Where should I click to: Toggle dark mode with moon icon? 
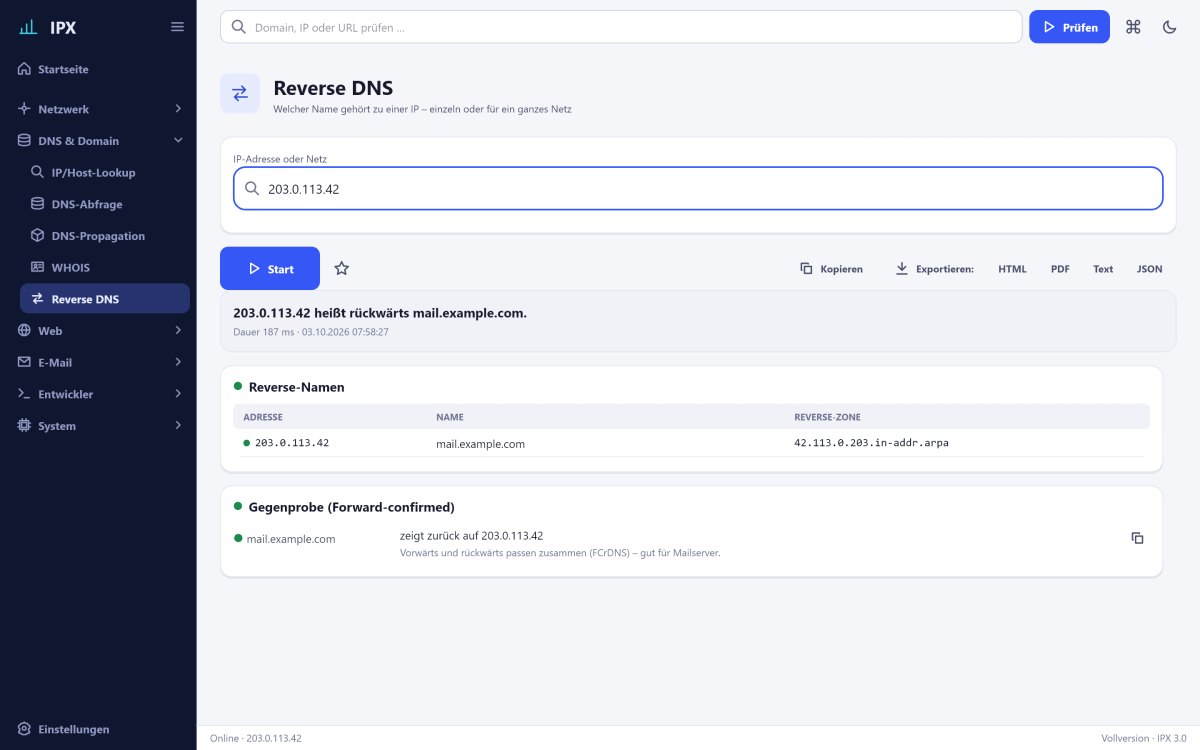pyautogui.click(x=1169, y=27)
